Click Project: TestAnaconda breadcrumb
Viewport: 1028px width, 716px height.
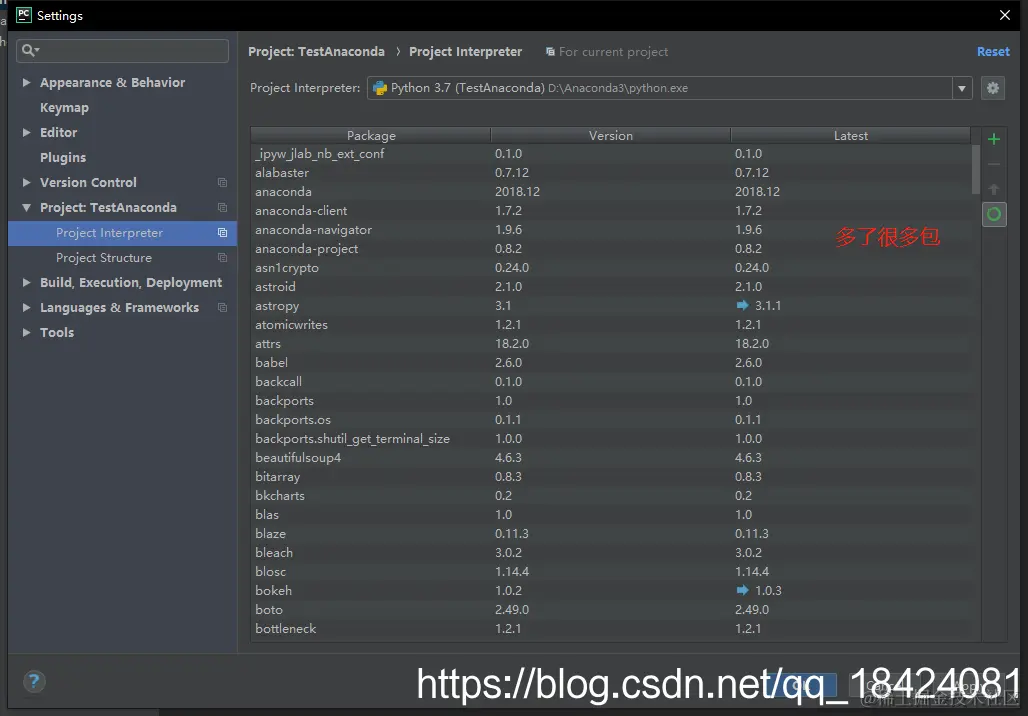[x=316, y=52]
